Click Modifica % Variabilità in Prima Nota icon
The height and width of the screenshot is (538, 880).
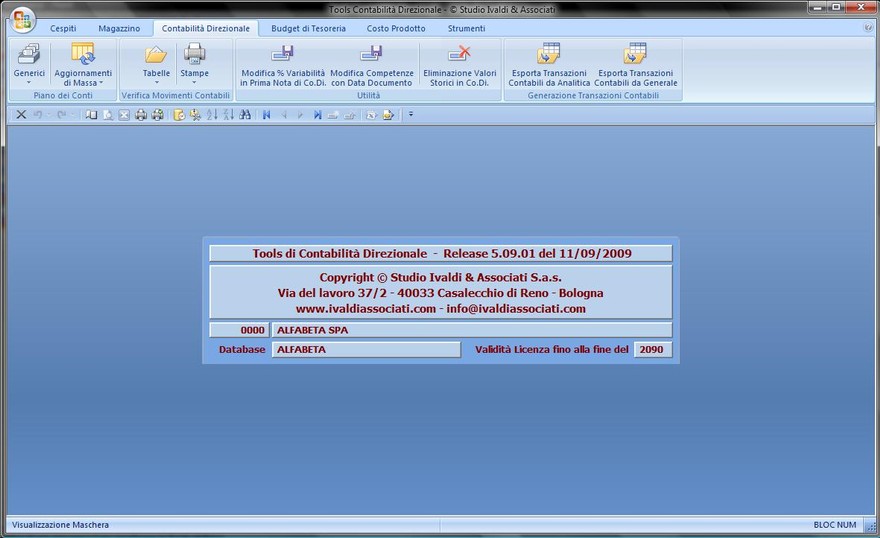tap(283, 54)
